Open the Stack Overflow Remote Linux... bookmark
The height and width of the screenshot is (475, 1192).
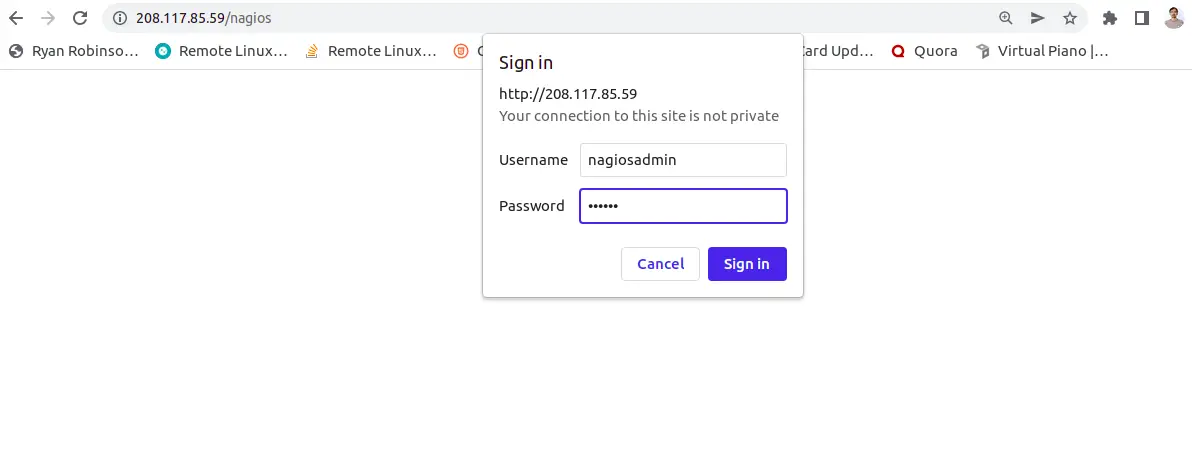coord(370,51)
